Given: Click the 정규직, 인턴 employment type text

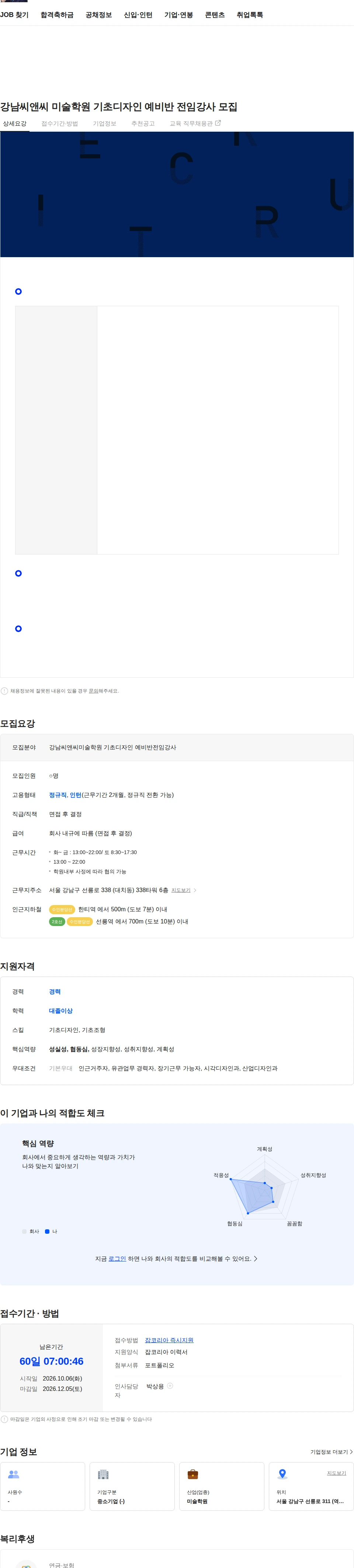Looking at the screenshot, I should [x=65, y=795].
